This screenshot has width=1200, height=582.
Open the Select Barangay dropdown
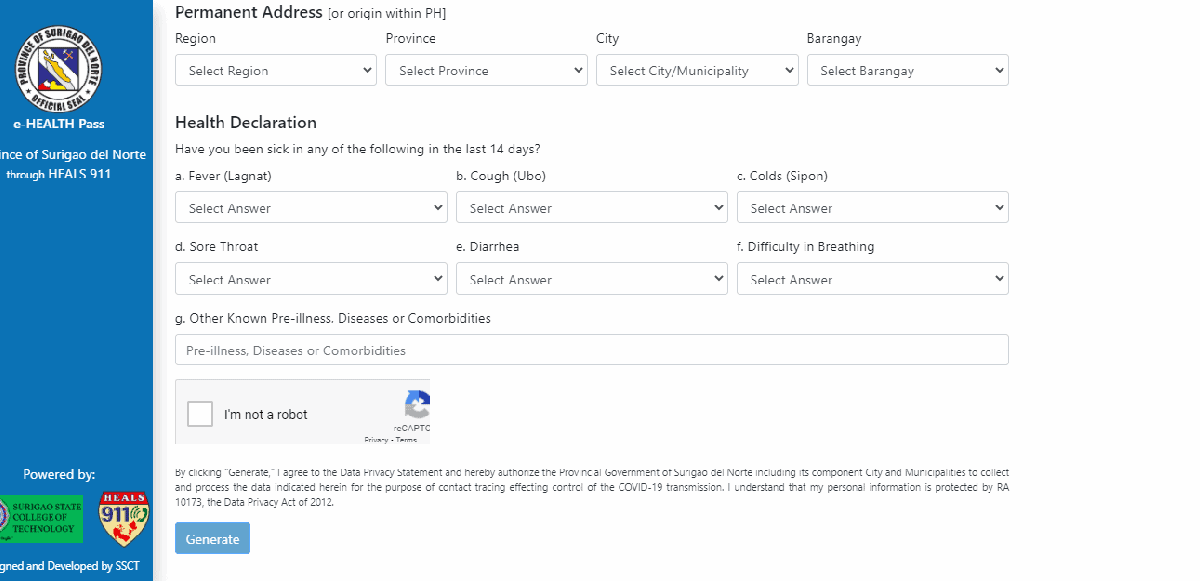tap(907, 71)
